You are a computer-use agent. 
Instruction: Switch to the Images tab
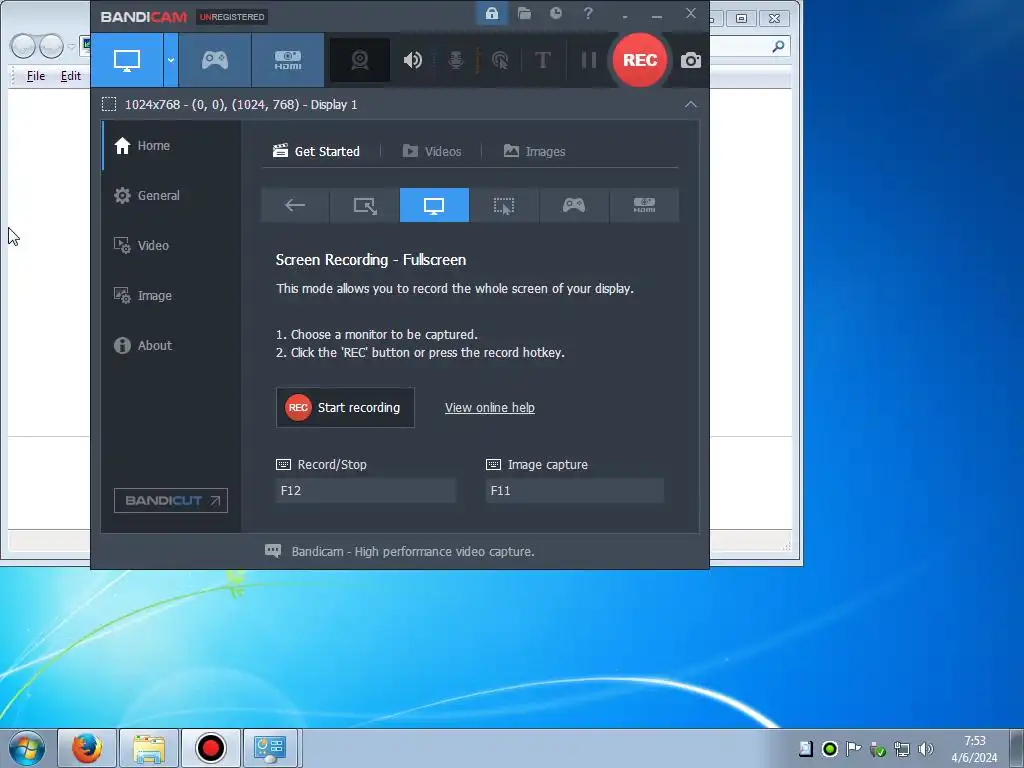pyautogui.click(x=534, y=152)
